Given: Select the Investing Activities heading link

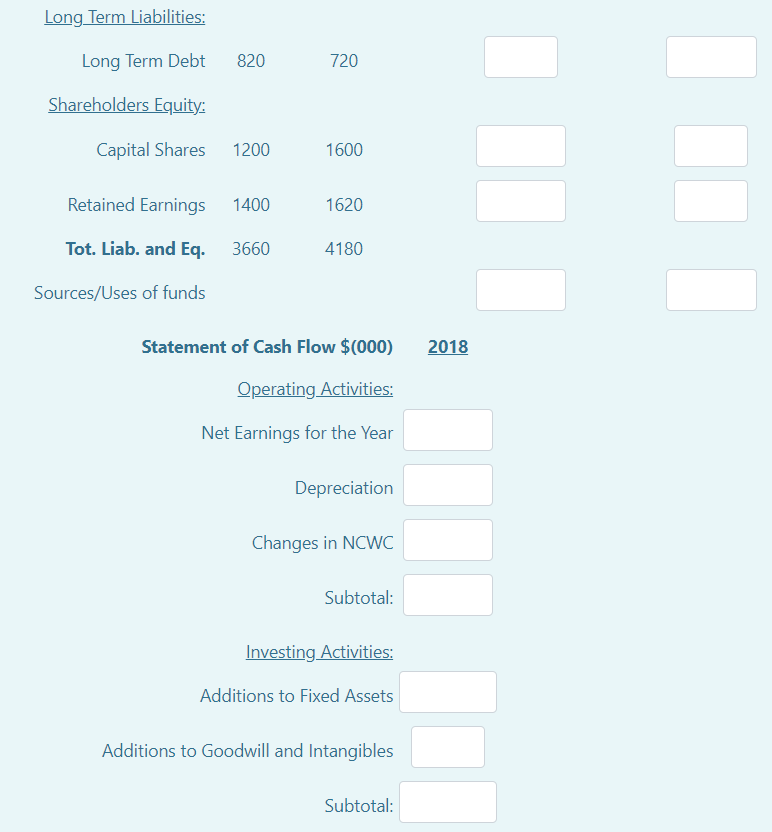Looking at the screenshot, I should coord(319,651).
